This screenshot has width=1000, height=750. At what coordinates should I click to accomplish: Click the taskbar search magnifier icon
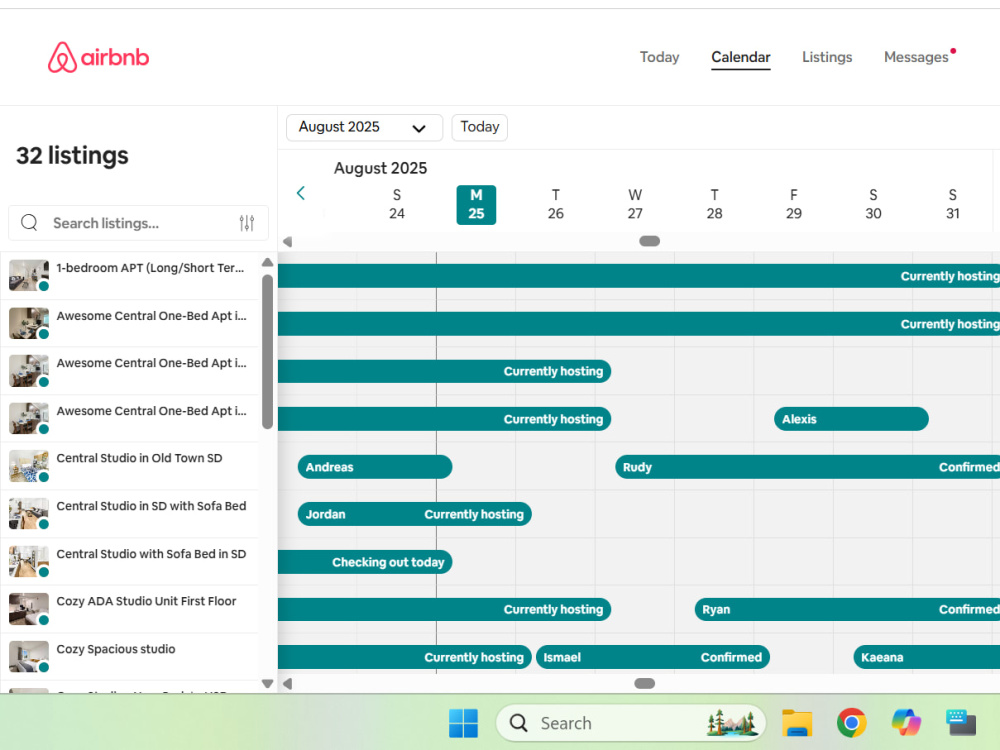click(518, 723)
